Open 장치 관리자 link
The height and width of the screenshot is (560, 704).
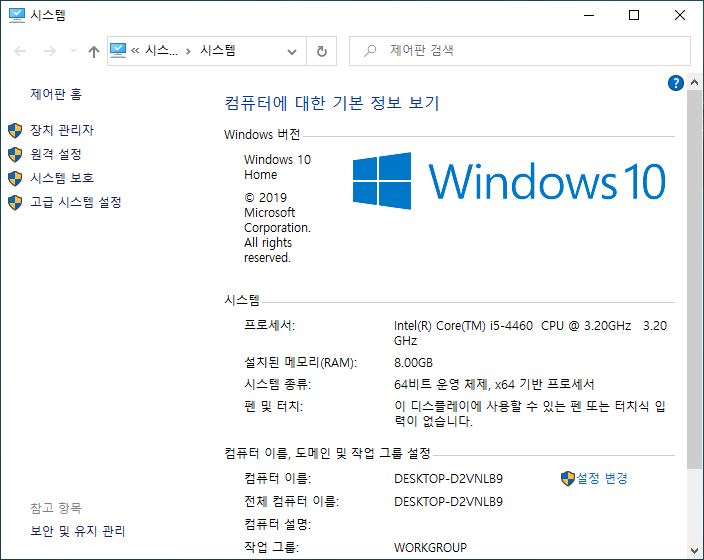[x=62, y=130]
